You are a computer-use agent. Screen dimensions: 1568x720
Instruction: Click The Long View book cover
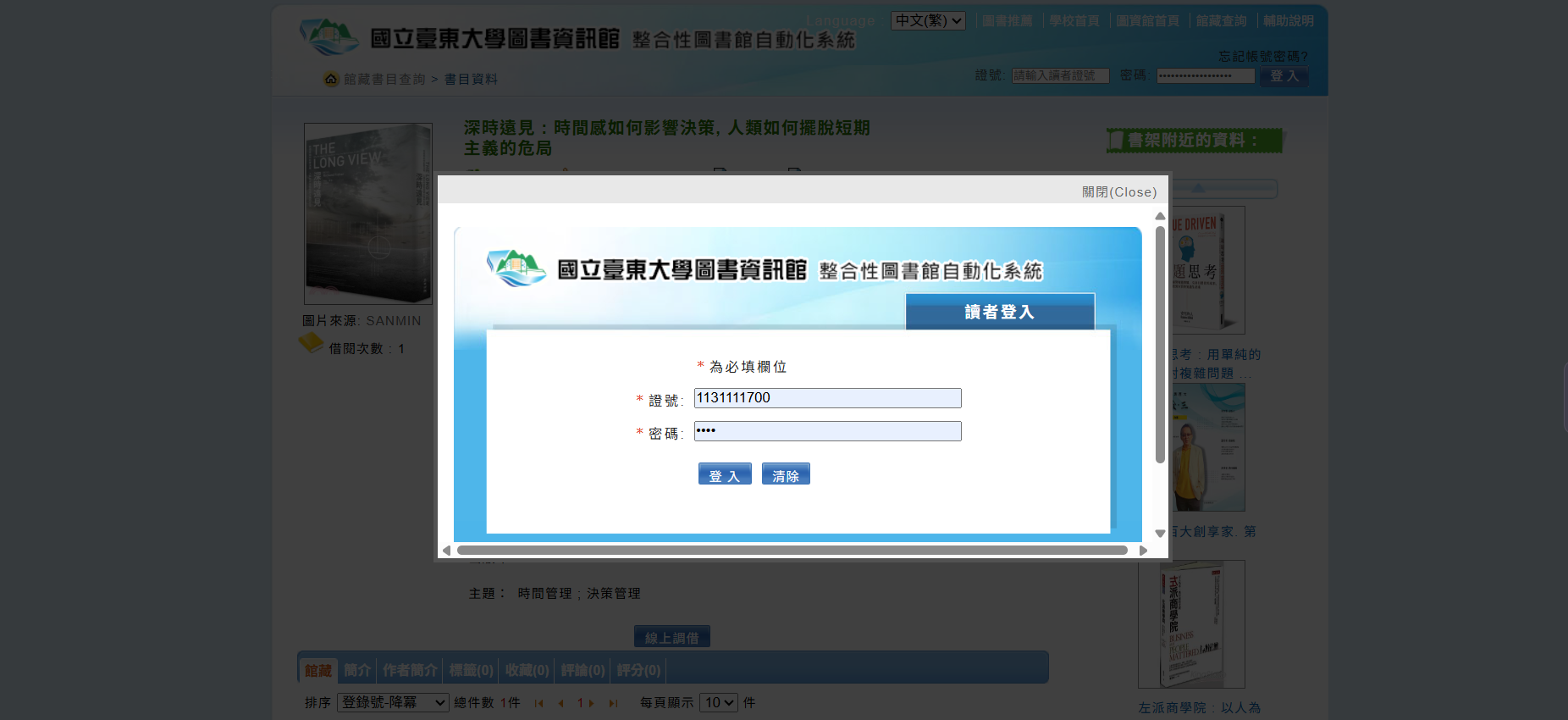pos(368,213)
